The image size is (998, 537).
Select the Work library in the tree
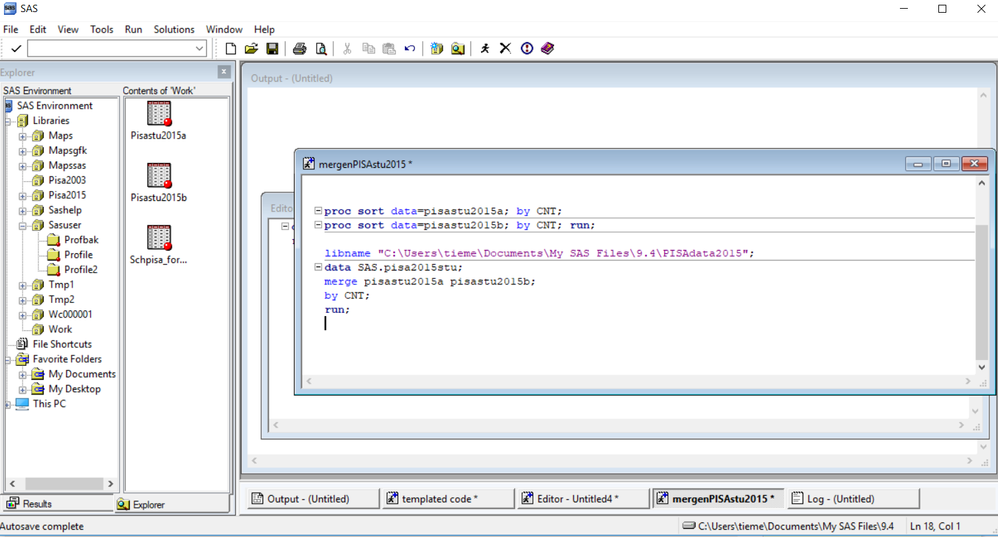60,329
